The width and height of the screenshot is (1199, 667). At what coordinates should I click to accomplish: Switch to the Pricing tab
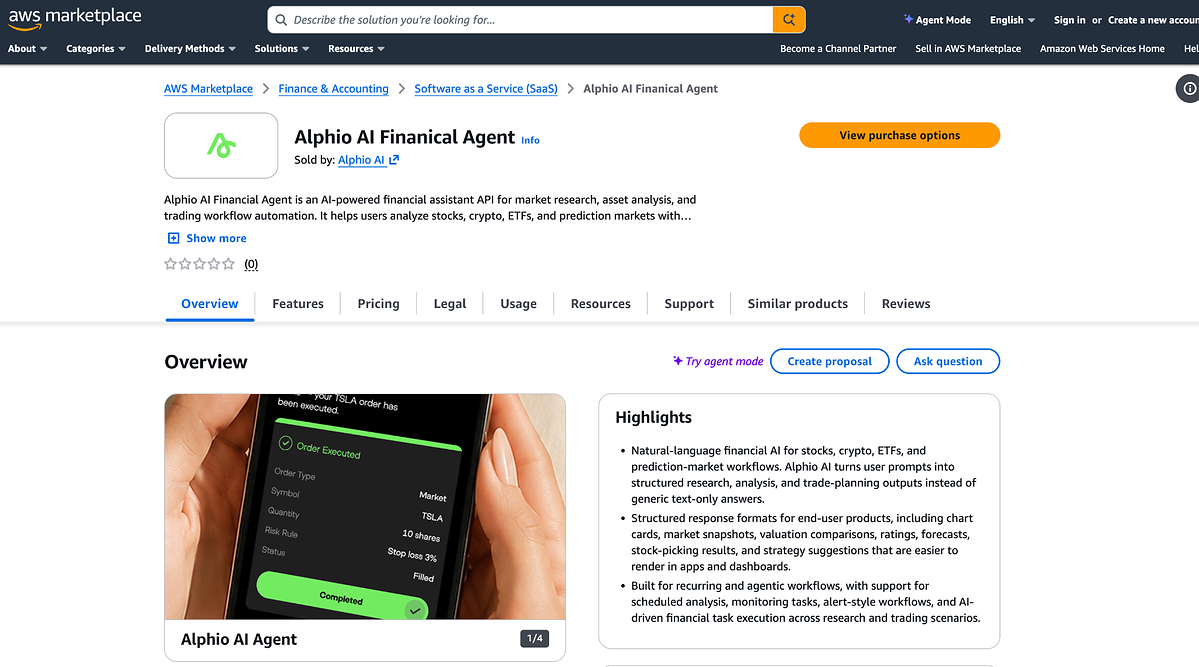(x=379, y=304)
